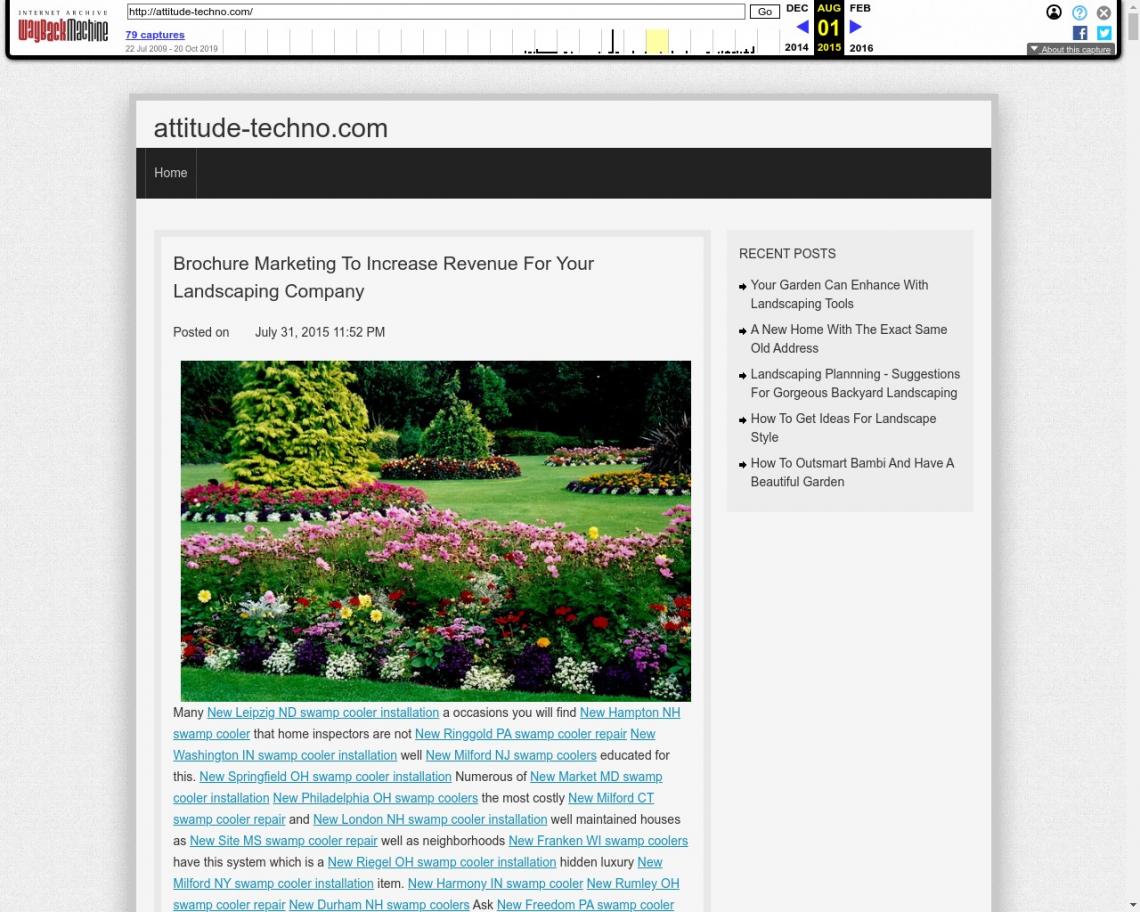This screenshot has width=1140, height=912.
Task: Click the scrollbar down arrow
Action: pyautogui.click(x=1133, y=905)
